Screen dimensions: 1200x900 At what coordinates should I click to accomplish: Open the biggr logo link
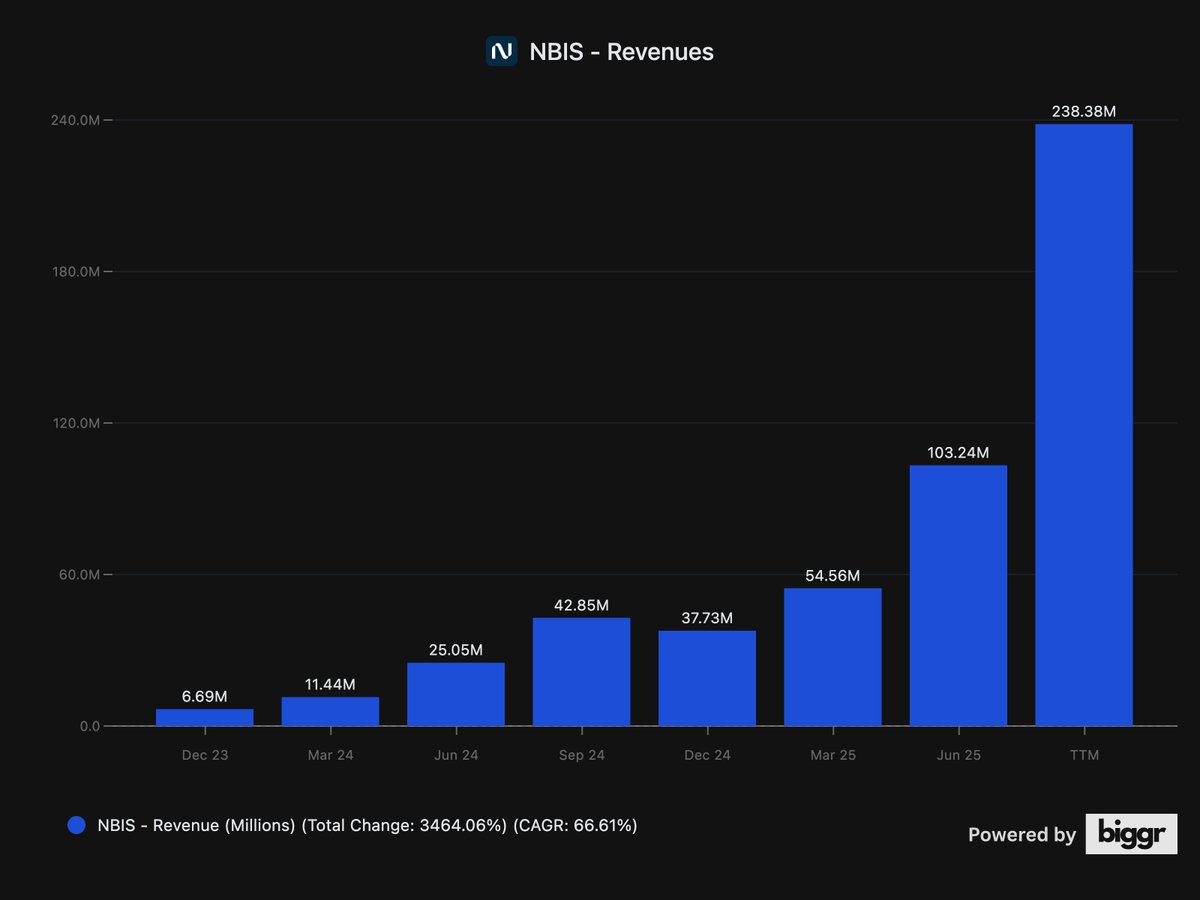point(1131,834)
